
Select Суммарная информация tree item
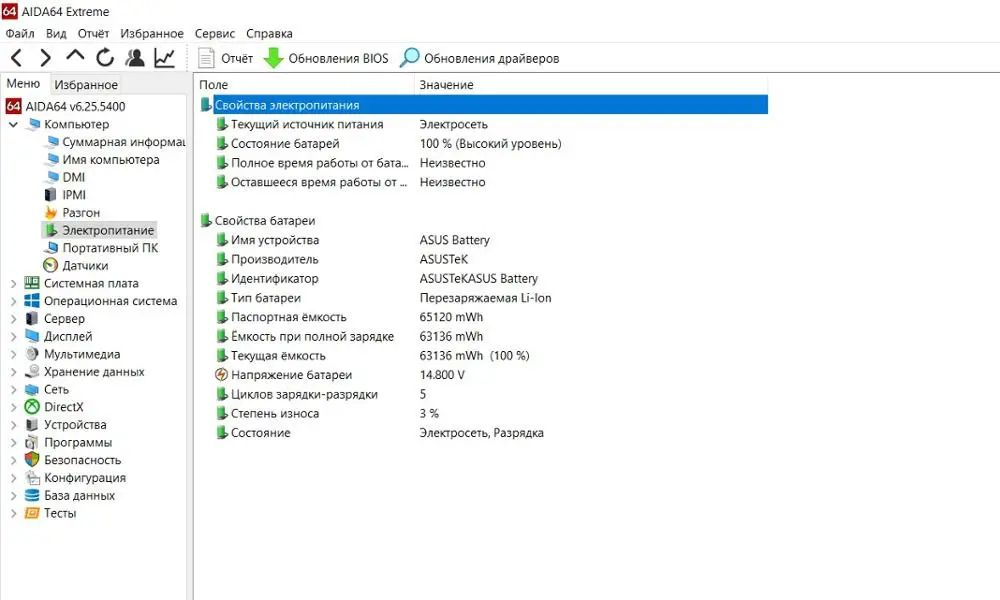pyautogui.click(x=124, y=142)
